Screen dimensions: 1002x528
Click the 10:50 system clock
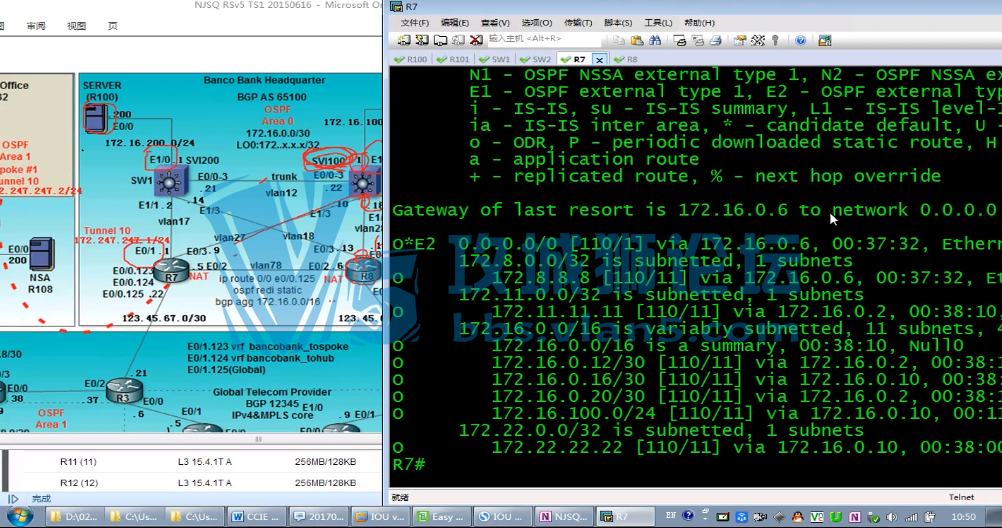tap(963, 516)
